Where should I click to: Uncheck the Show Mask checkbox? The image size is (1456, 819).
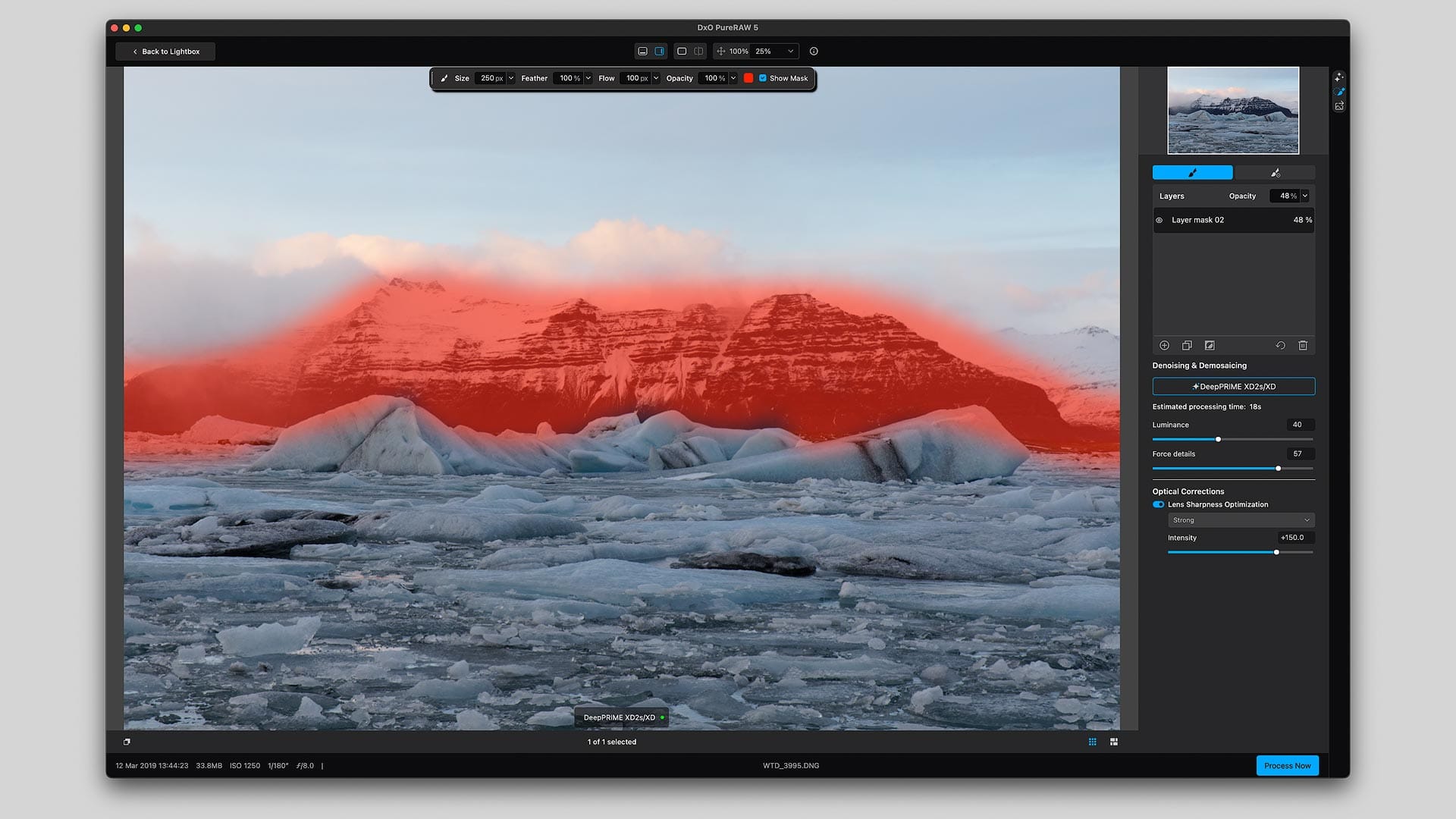tap(763, 78)
